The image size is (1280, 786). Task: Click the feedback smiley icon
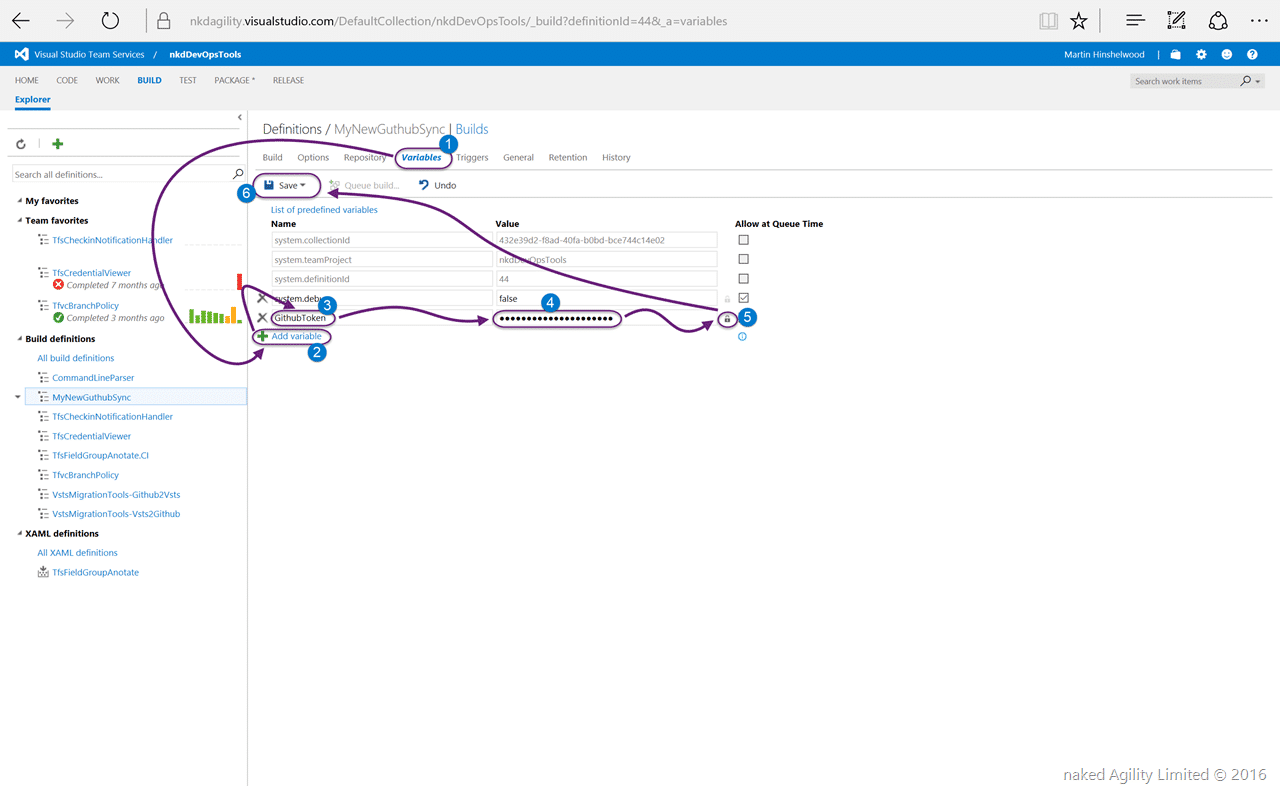point(1227,54)
